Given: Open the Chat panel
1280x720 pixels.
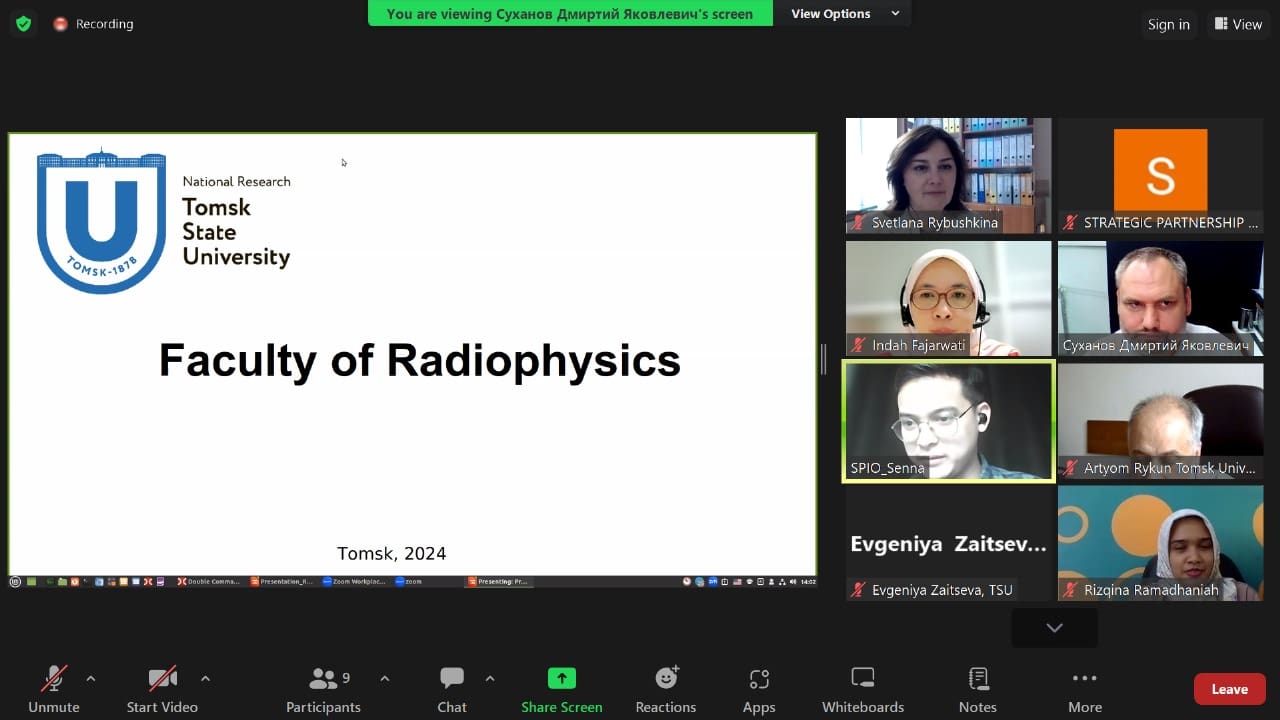Looking at the screenshot, I should coord(452,688).
